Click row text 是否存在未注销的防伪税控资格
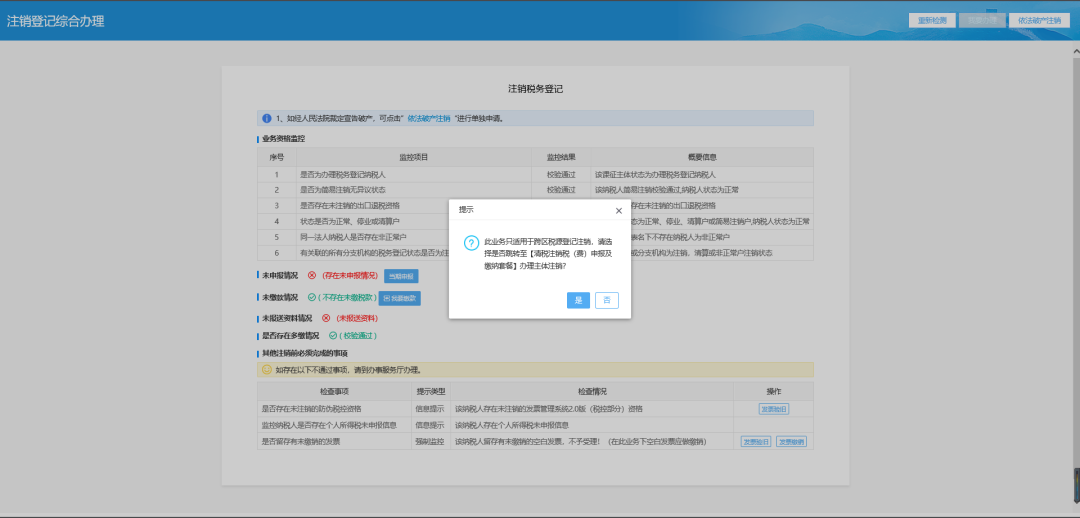1080x518 pixels. pos(312,408)
